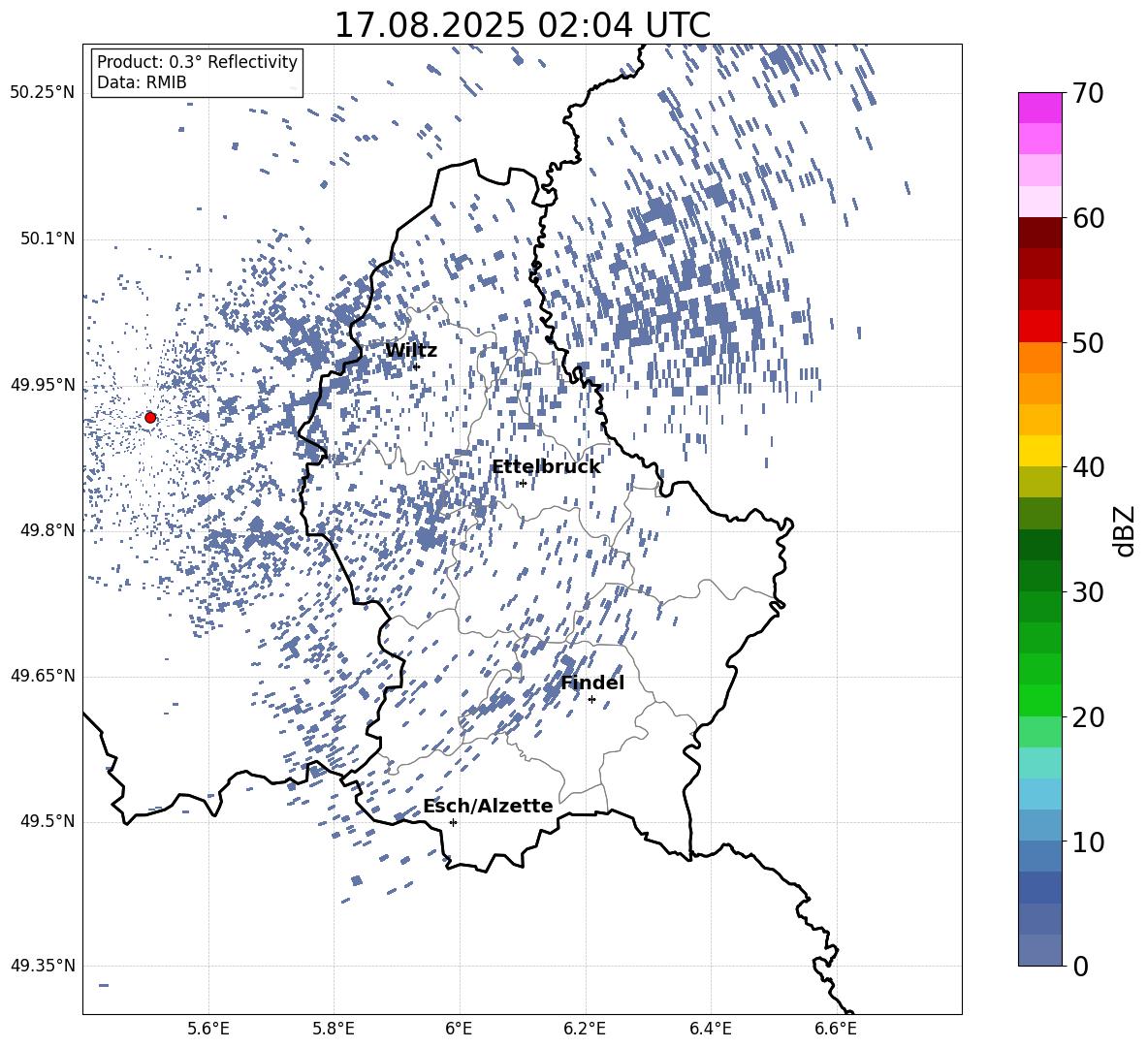This screenshot has width=1148, height=1048.
Task: Click the 5.8°E longitude label
Action: coord(334,1029)
